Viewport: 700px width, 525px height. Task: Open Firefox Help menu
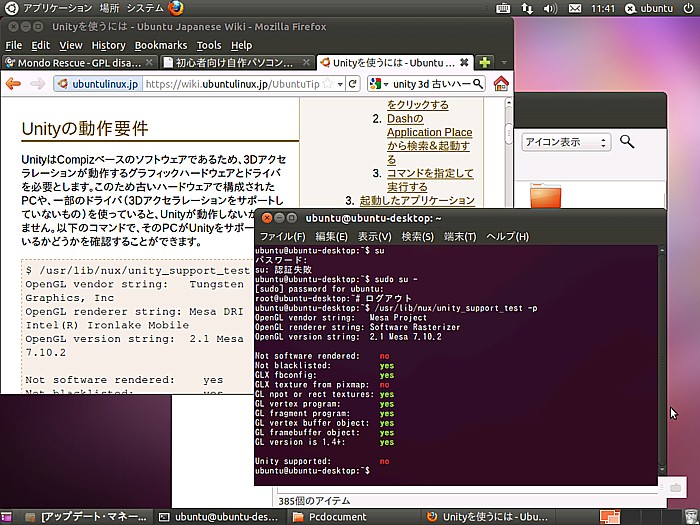[x=242, y=45]
